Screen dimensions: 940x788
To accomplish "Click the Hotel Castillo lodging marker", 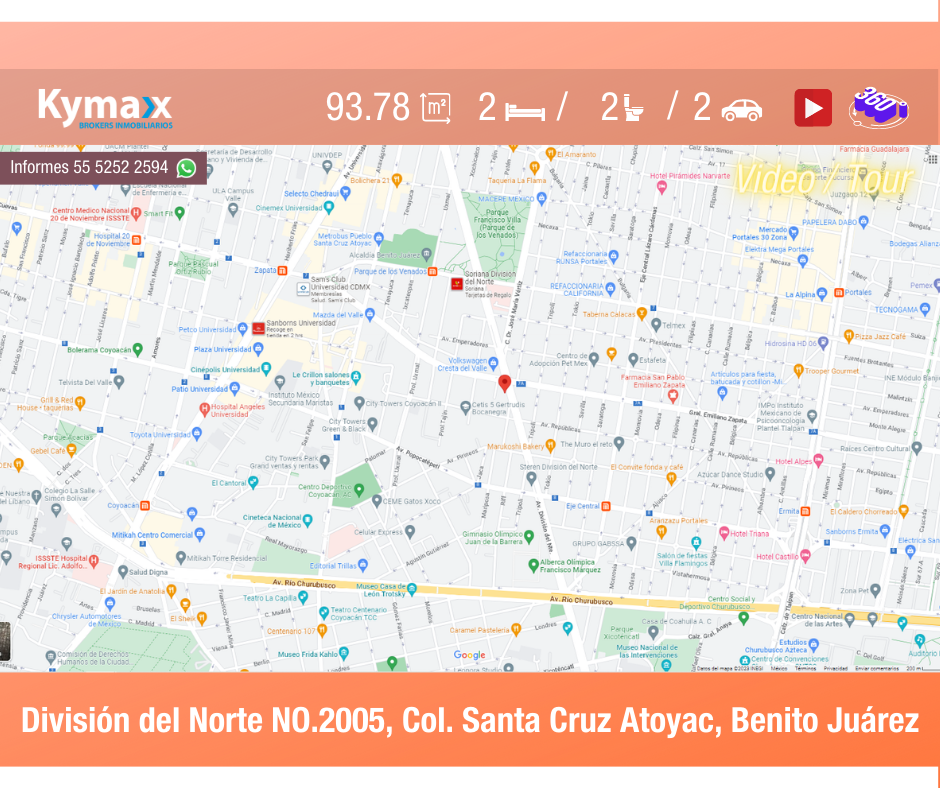I will [805, 555].
